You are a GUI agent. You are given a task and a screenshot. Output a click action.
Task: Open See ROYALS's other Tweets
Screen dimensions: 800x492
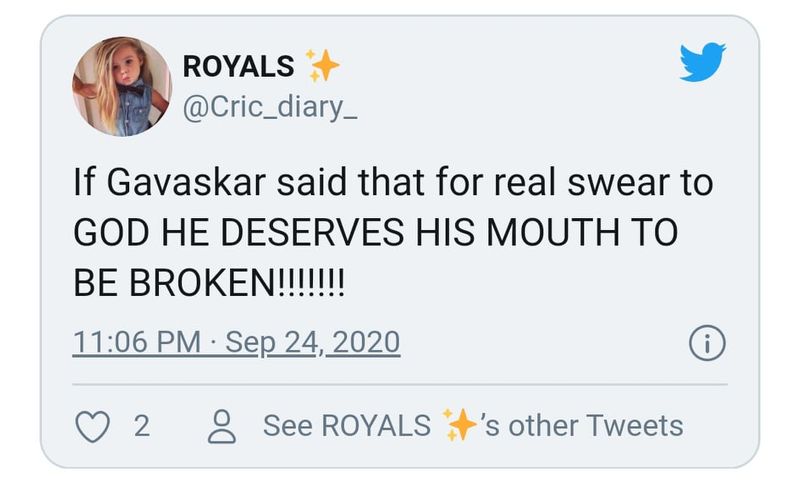pyautogui.click(x=472, y=426)
